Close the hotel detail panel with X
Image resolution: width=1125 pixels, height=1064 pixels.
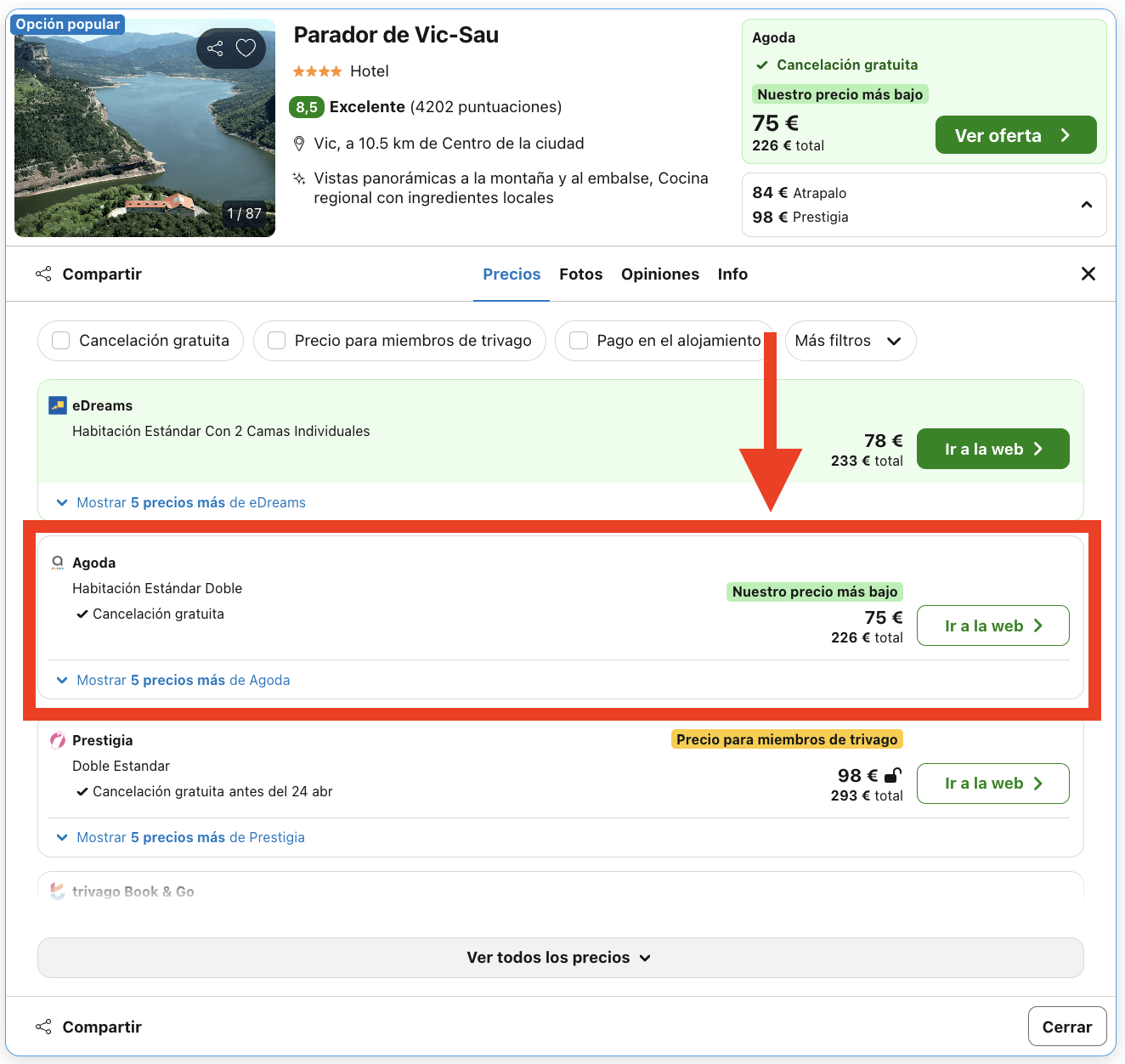point(1088,274)
